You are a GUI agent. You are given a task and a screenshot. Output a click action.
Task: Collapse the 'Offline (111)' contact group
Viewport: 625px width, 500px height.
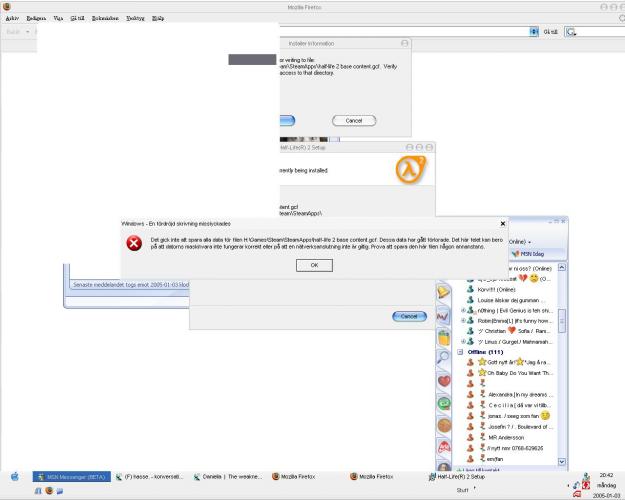460,352
